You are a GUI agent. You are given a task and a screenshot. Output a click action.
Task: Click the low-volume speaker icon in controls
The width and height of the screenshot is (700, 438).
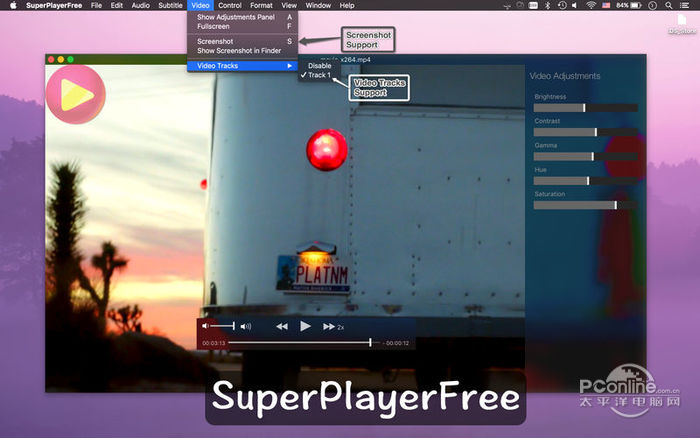205,326
